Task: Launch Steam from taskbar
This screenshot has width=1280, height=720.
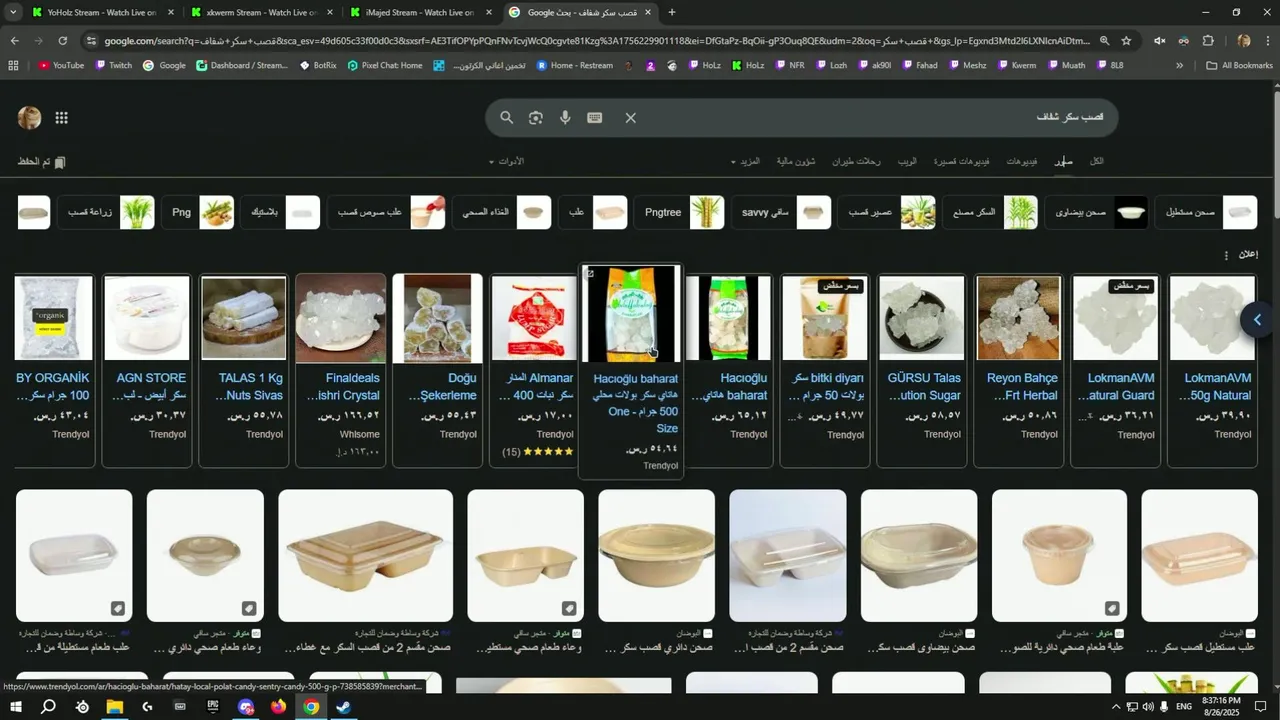Action: tap(343, 707)
